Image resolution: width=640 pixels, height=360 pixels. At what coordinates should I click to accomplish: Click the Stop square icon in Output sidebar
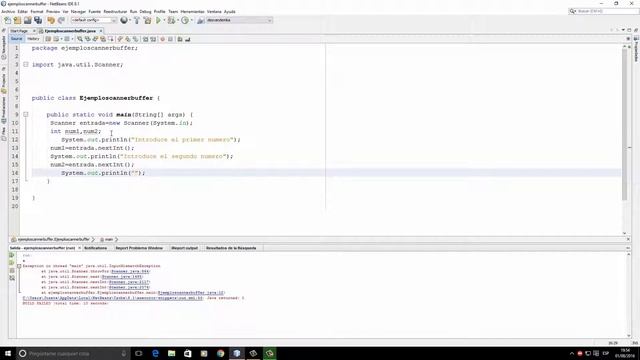(12, 270)
